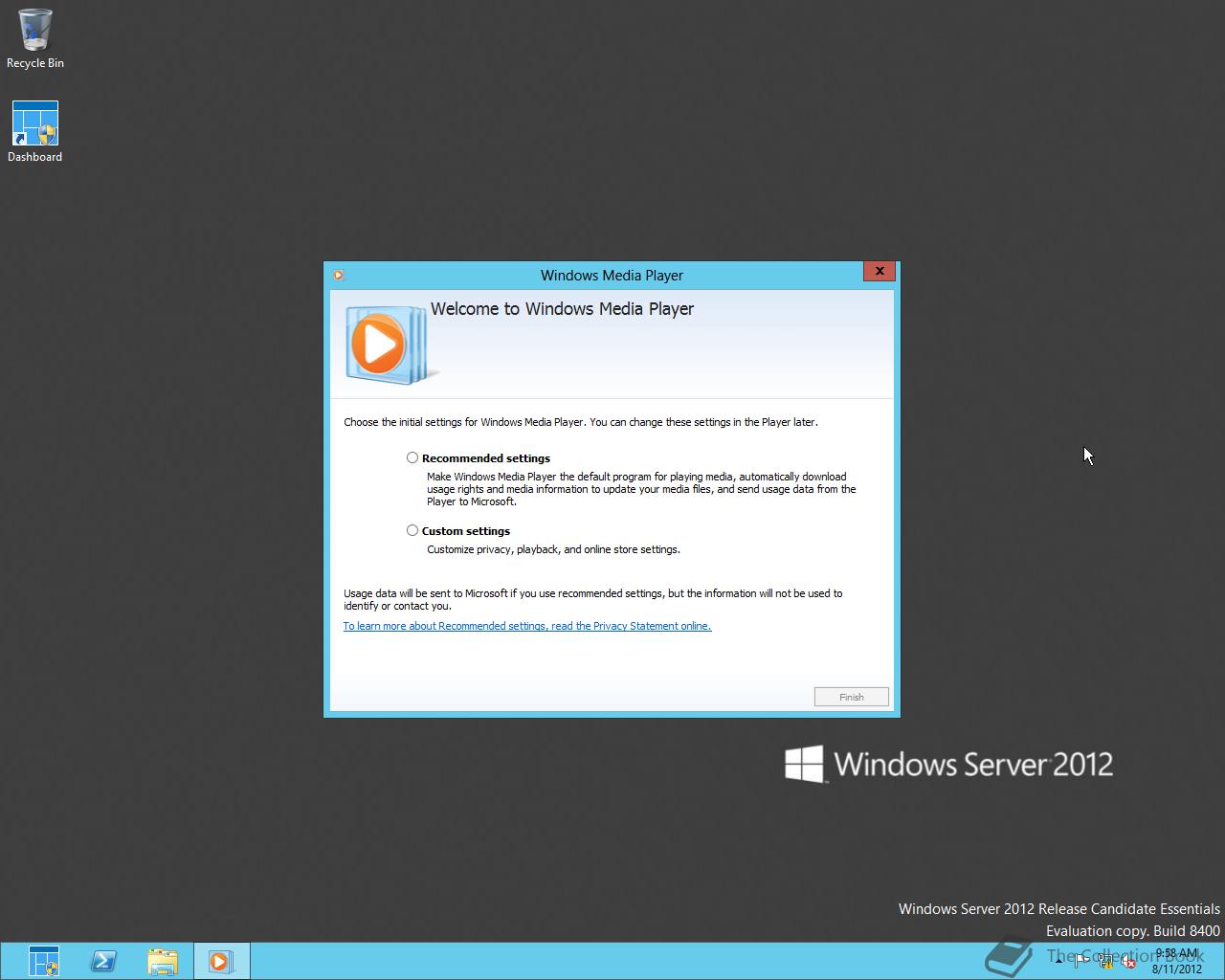Show hidden tray icons arrow
The height and width of the screenshot is (980, 1225).
[1058, 961]
